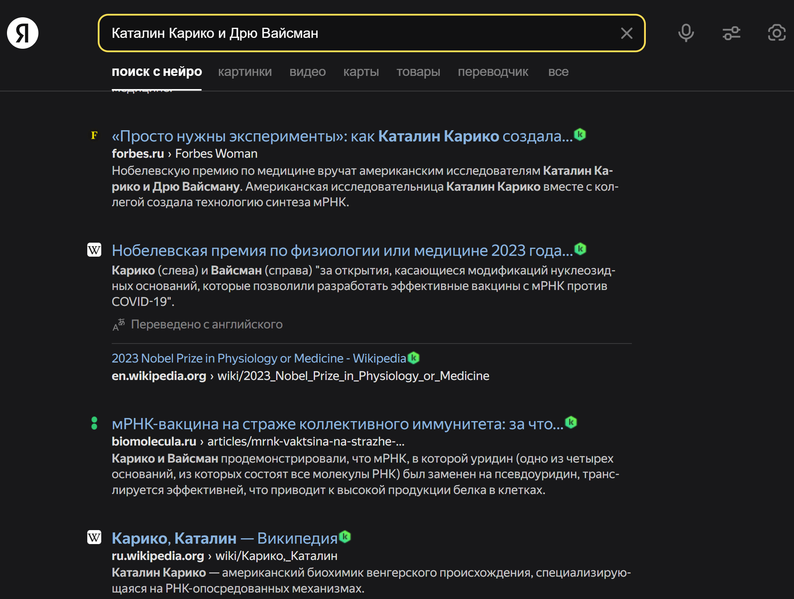Screen dimensions: 794x599
Task: Open 2023 Nobel Prize English Wikipedia link
Action: (x=259, y=358)
